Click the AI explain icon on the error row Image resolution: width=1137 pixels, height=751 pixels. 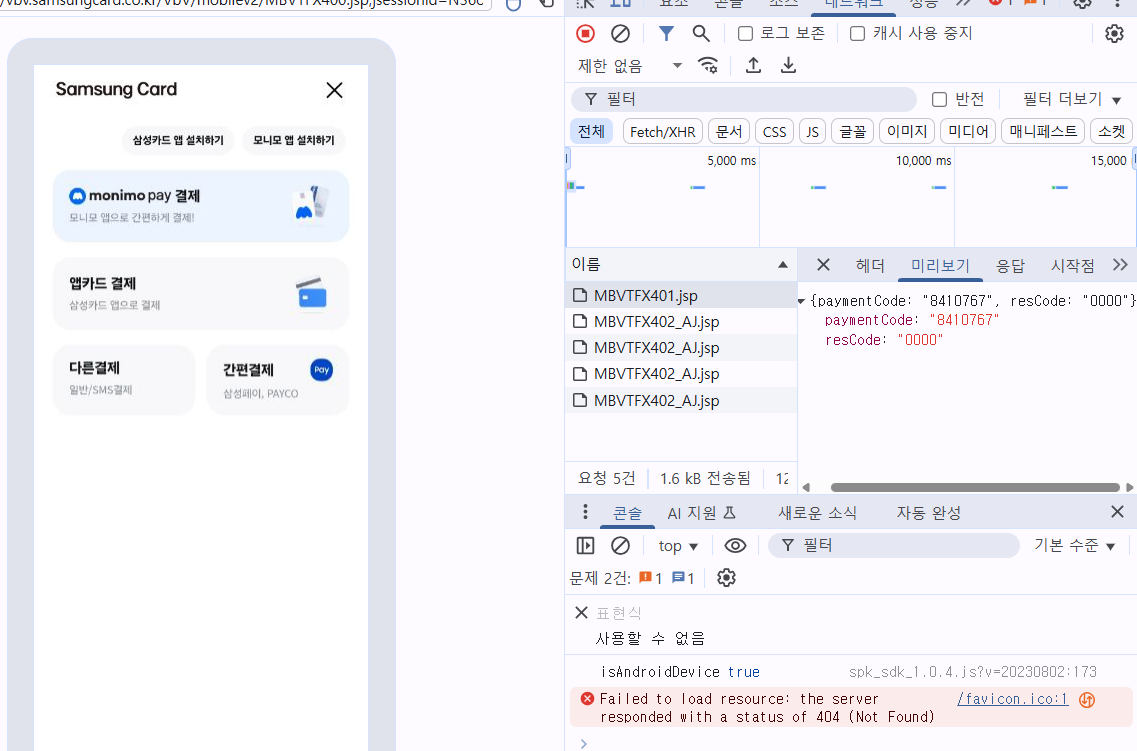(1086, 700)
